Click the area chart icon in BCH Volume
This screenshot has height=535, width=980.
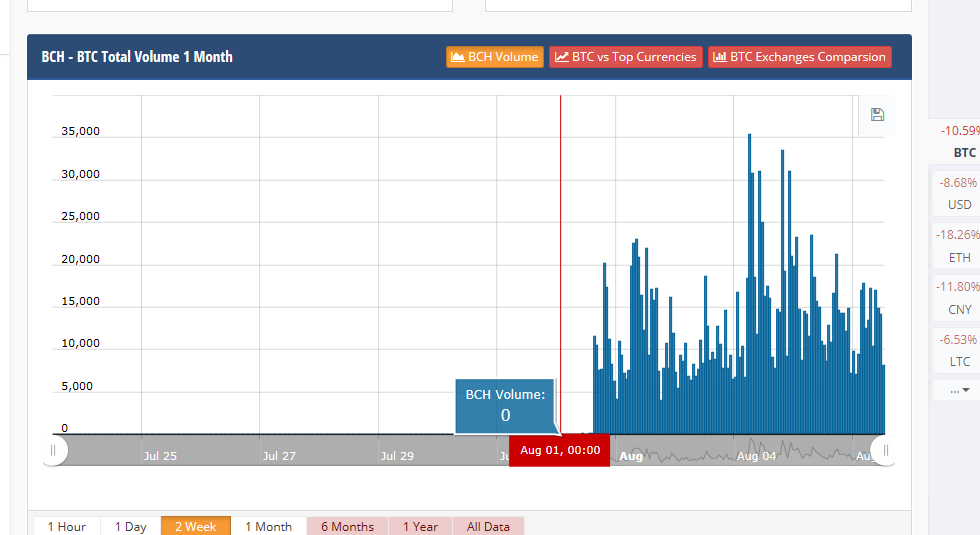(x=458, y=57)
